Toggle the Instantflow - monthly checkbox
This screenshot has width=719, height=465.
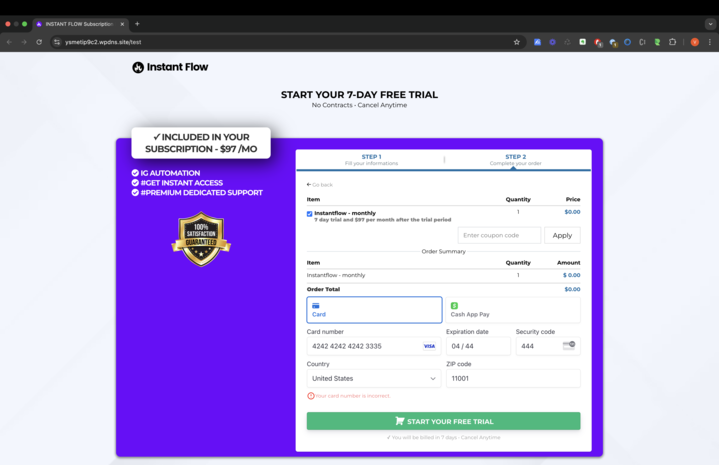pyautogui.click(x=310, y=214)
